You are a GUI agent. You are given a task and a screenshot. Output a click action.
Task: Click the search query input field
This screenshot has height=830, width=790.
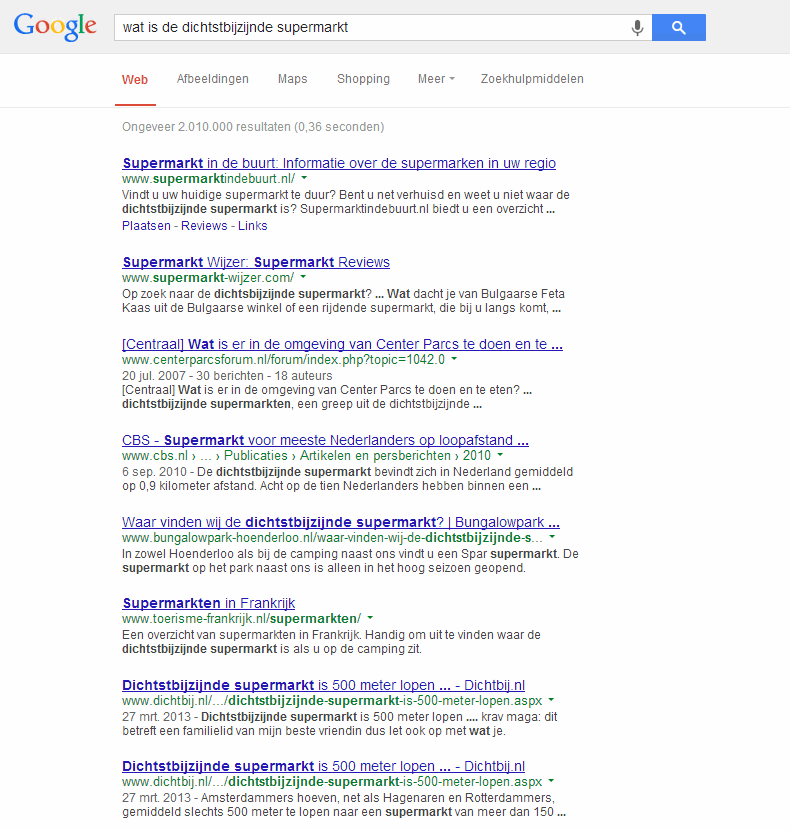pos(370,28)
